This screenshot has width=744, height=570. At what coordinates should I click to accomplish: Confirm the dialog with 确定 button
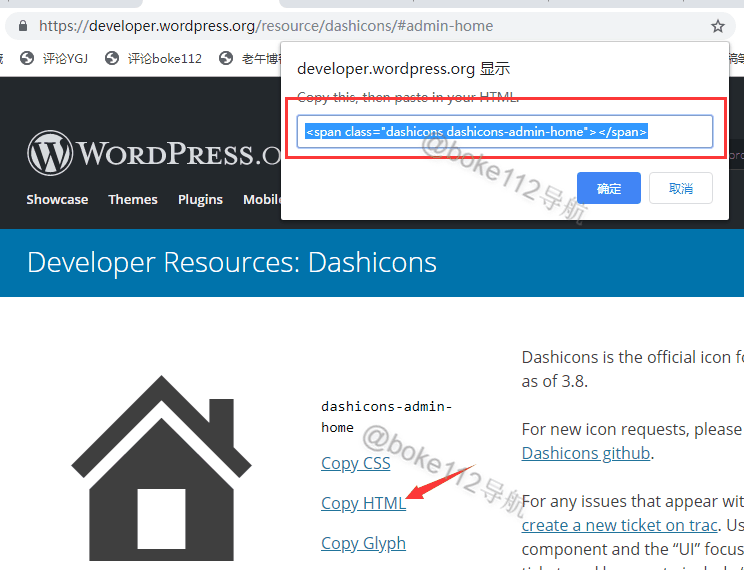609,188
